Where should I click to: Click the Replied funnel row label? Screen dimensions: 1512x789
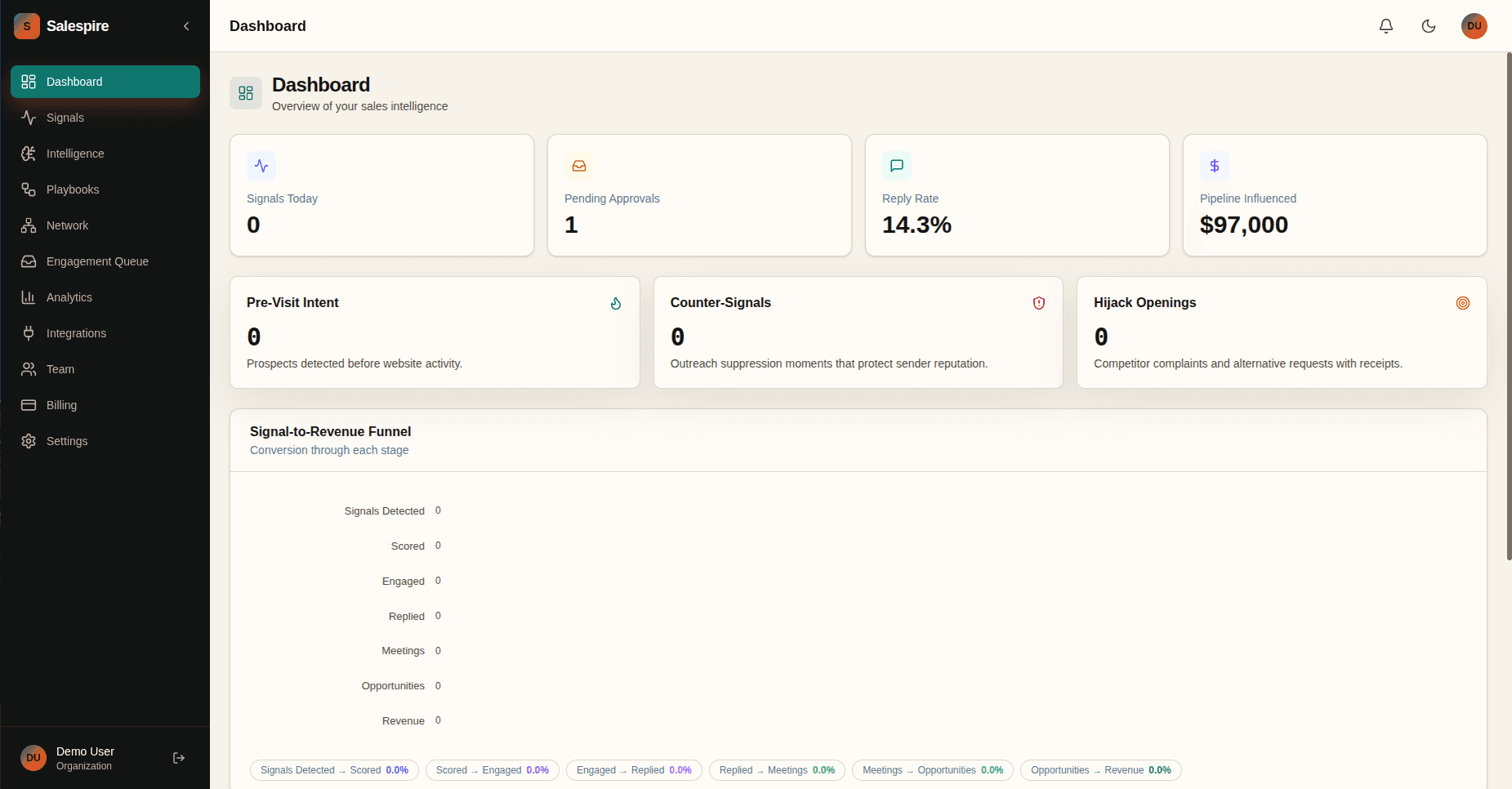[x=407, y=617]
